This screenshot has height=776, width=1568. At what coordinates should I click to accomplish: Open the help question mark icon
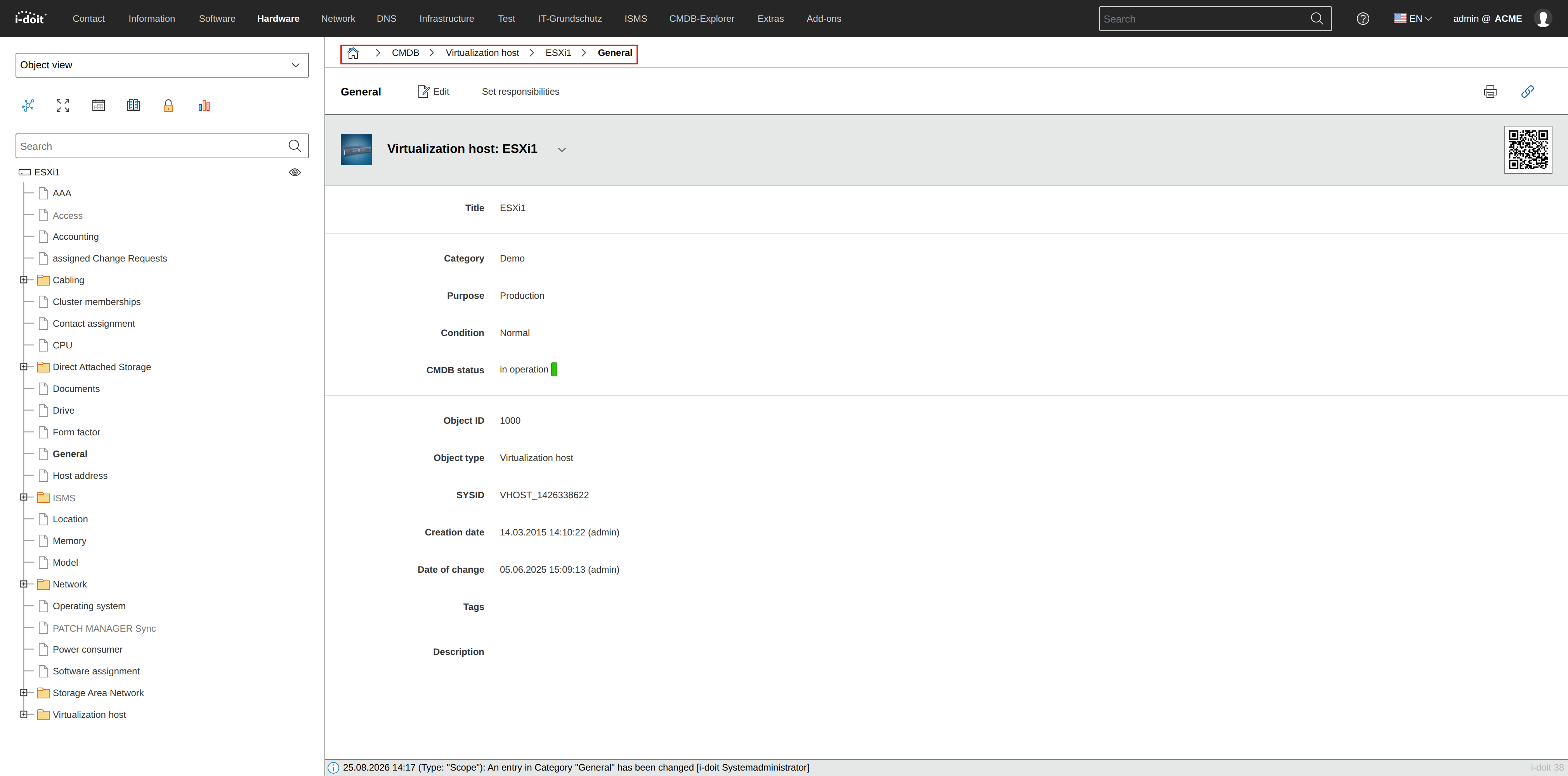(x=1363, y=19)
